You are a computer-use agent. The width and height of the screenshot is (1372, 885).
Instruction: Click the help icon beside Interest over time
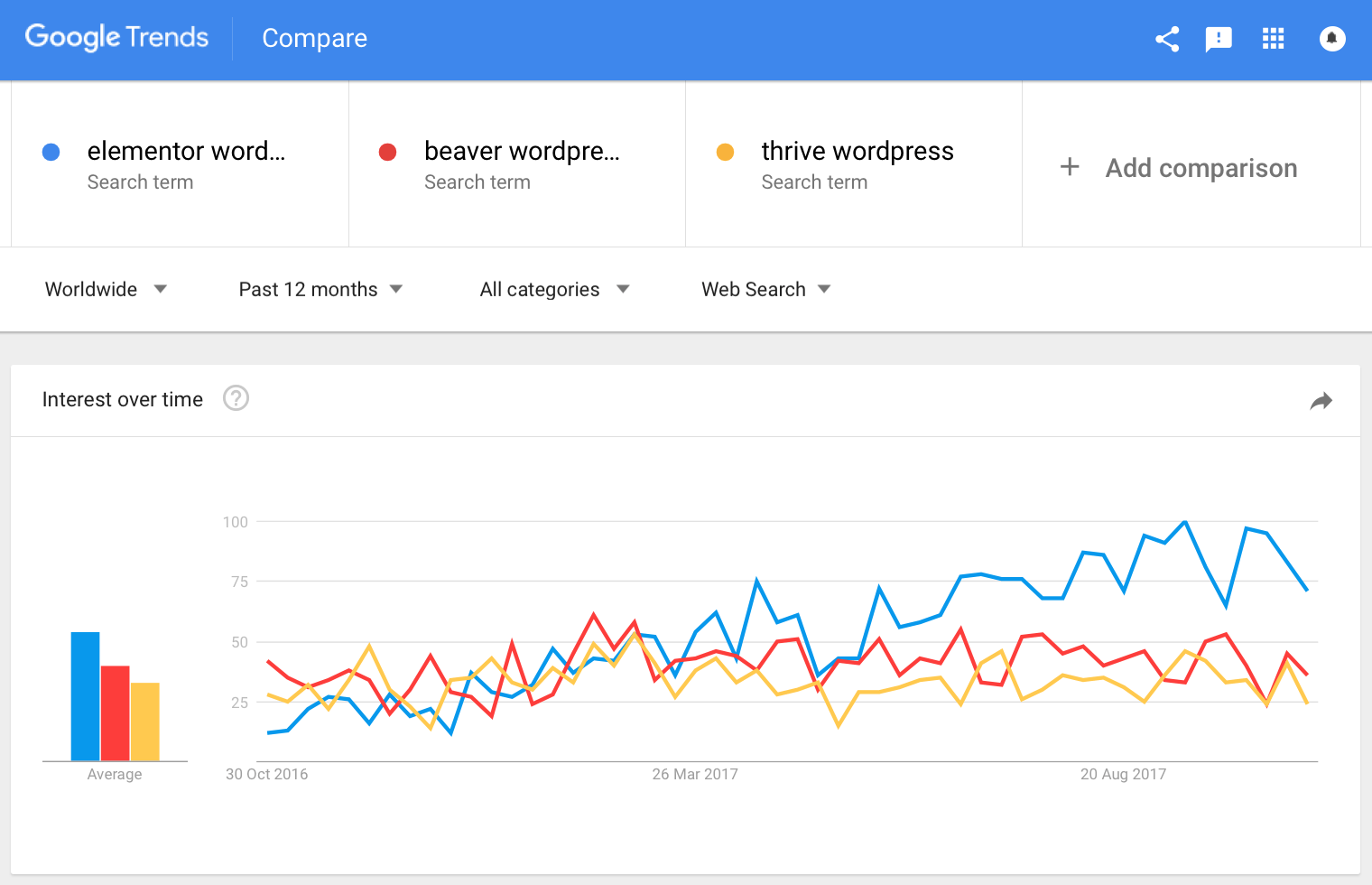click(236, 398)
